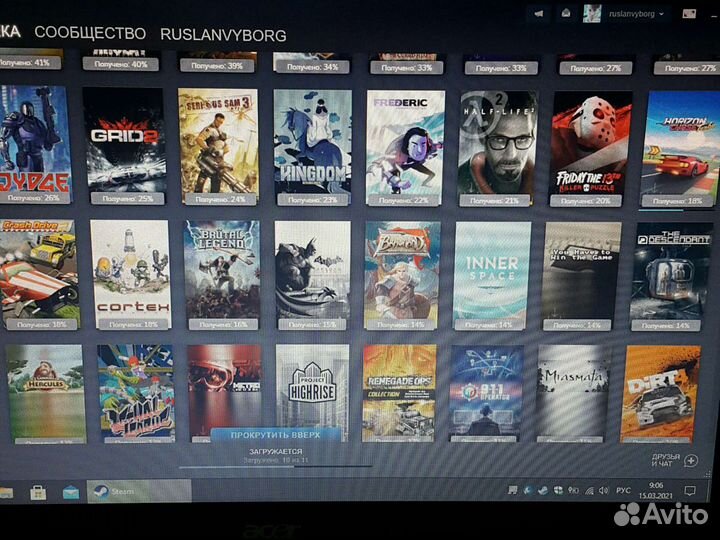Screen dimensions: 720x540
Task: Open the Project Highrise game tile
Action: 312,393
